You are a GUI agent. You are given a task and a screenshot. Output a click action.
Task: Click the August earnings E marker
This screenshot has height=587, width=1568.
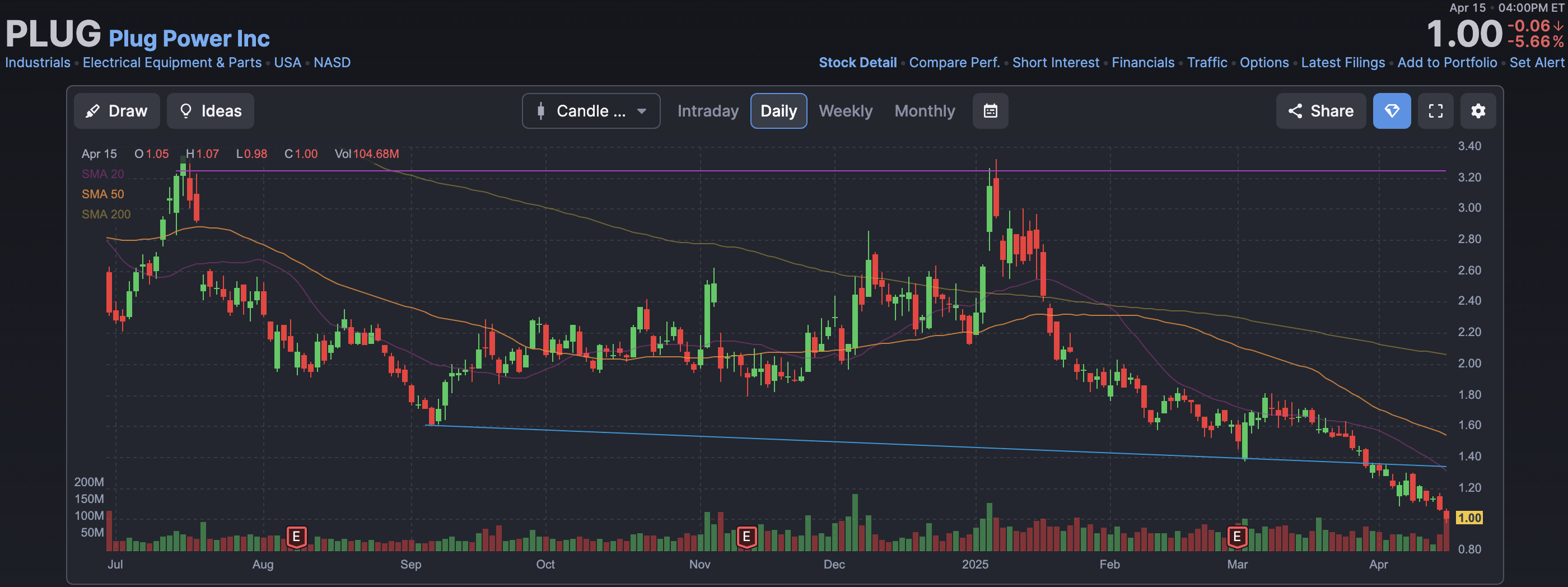(296, 537)
